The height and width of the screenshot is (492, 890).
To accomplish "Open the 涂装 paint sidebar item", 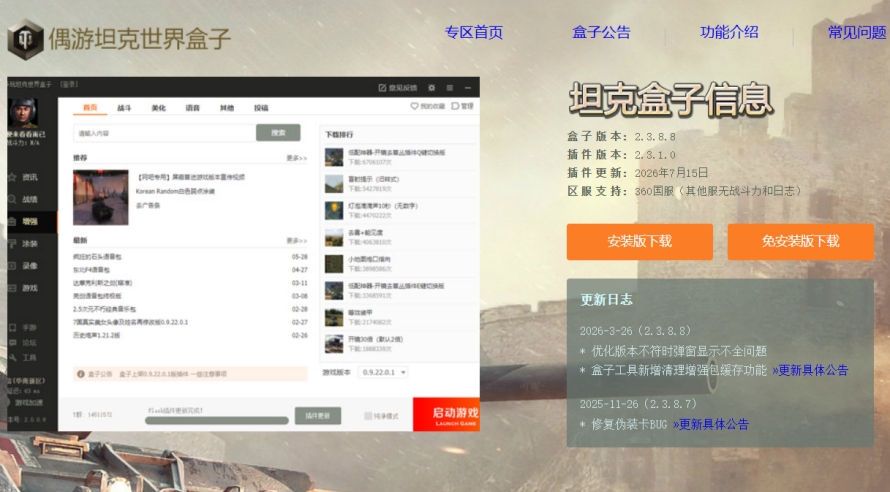I will tap(24, 243).
